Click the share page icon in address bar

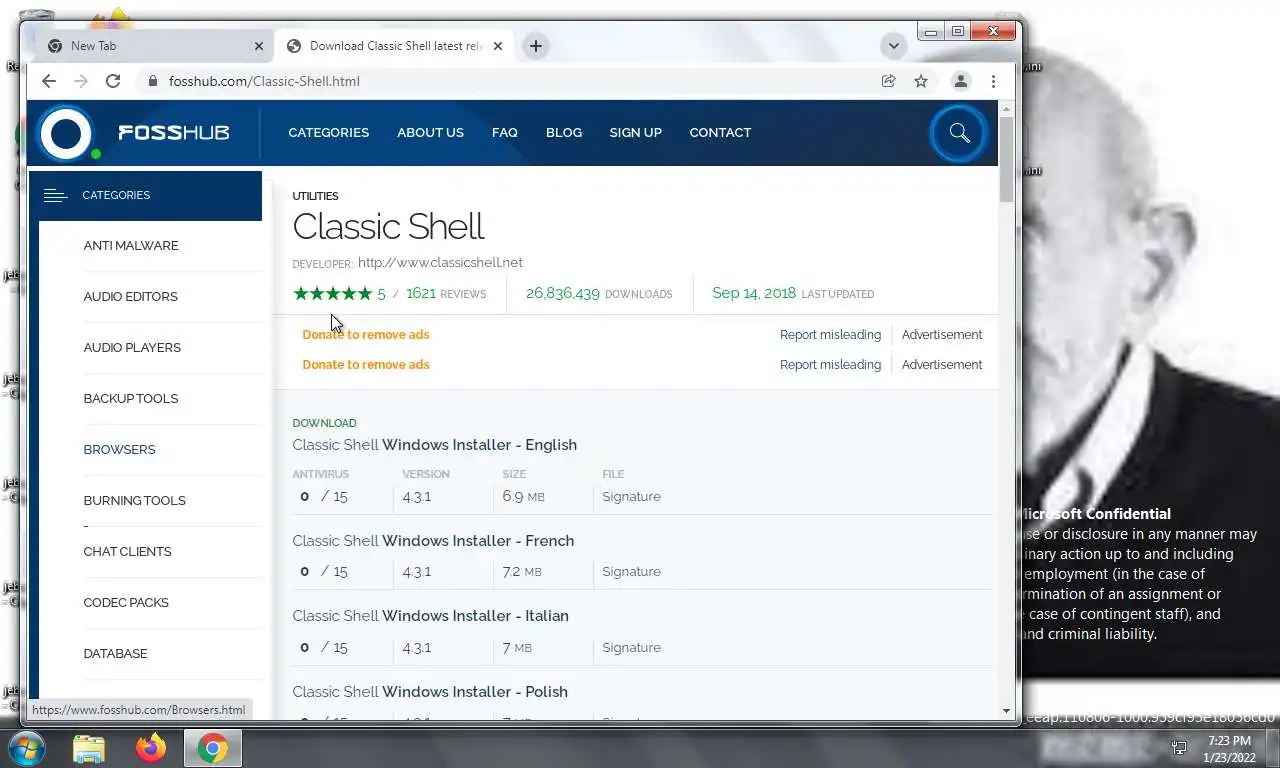coord(888,81)
